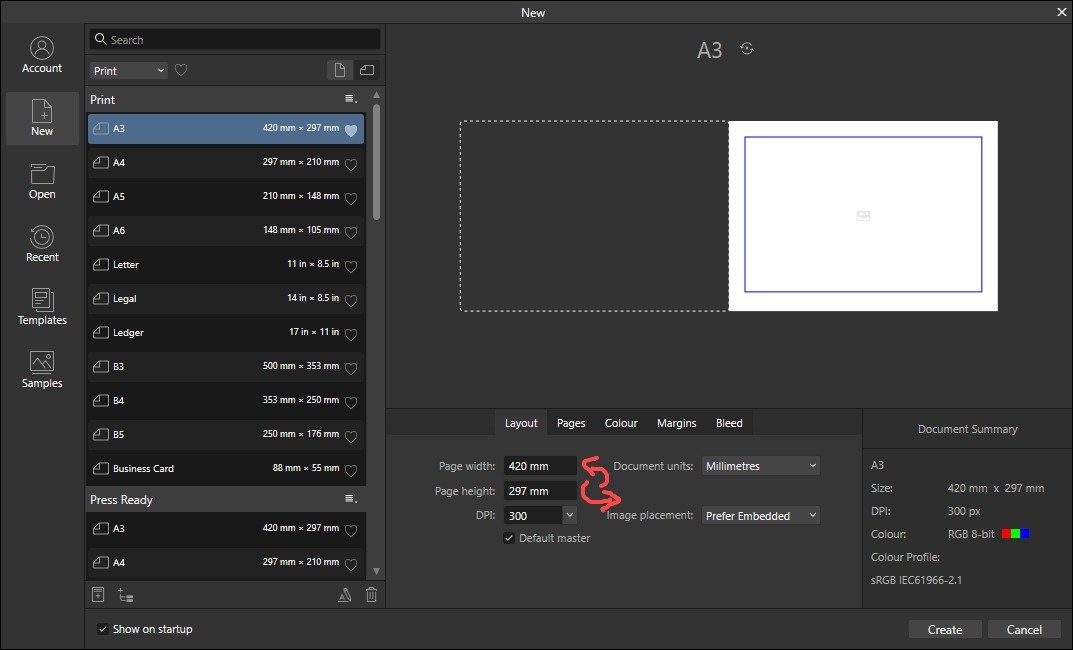The height and width of the screenshot is (650, 1073).
Task: Favourite the A4 preset with the heart
Action: point(351,163)
